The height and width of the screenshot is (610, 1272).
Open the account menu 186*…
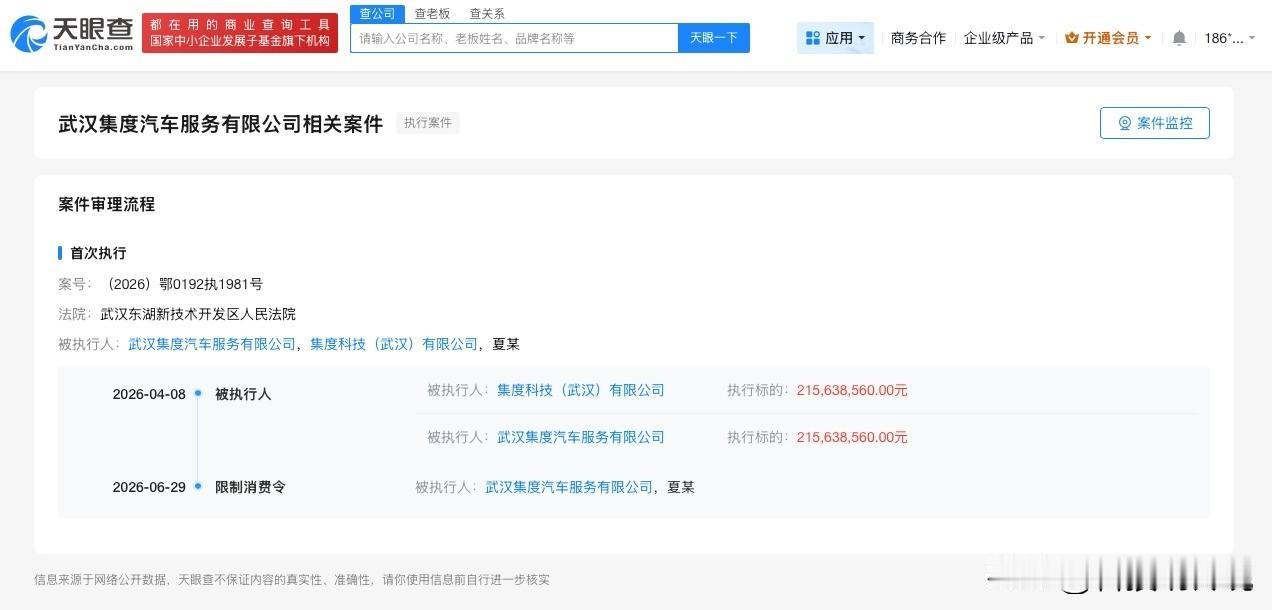(x=1229, y=38)
